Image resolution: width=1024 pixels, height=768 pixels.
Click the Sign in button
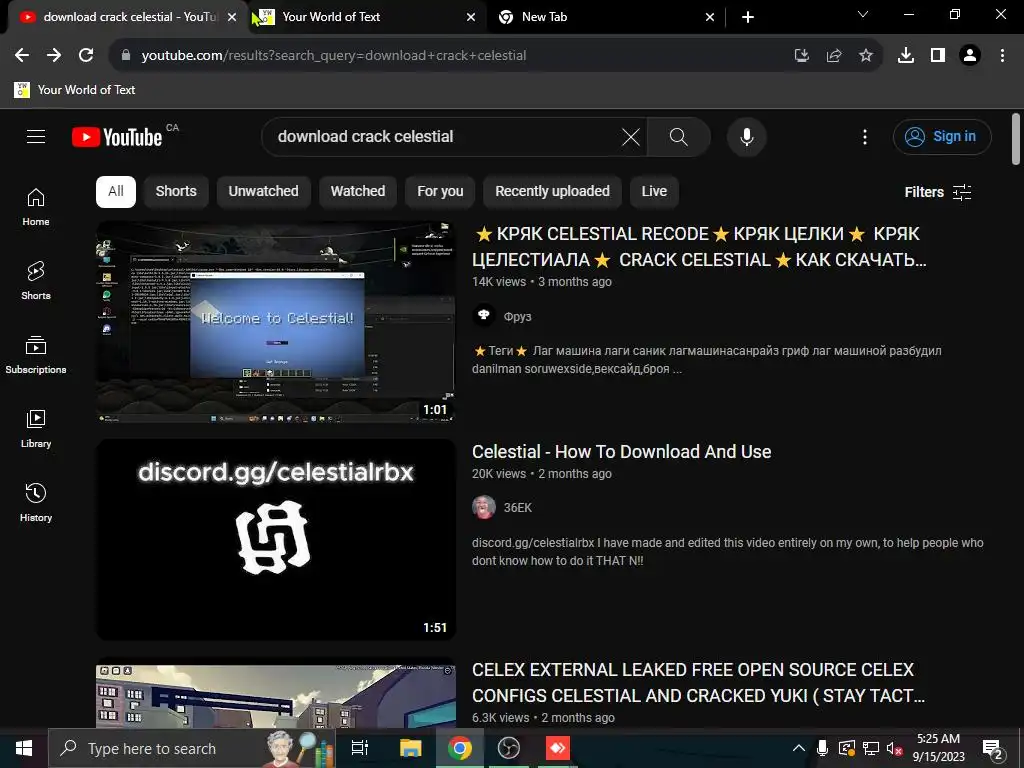click(942, 136)
